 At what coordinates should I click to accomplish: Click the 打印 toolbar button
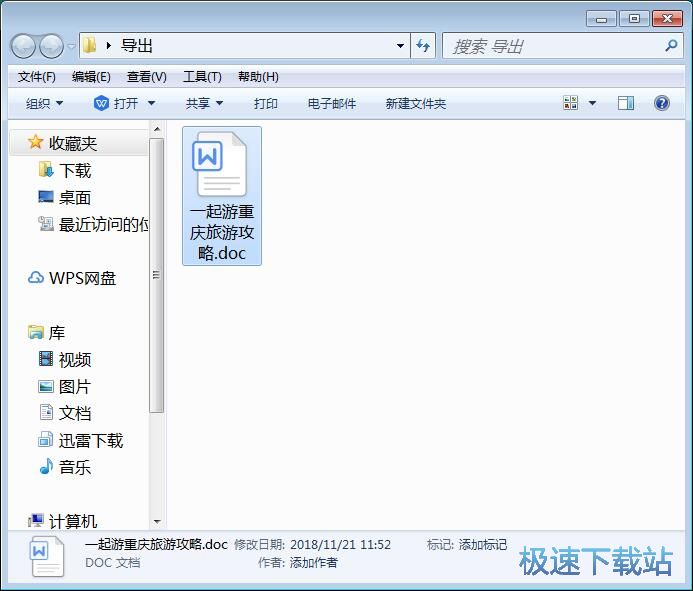pyautogui.click(x=266, y=103)
